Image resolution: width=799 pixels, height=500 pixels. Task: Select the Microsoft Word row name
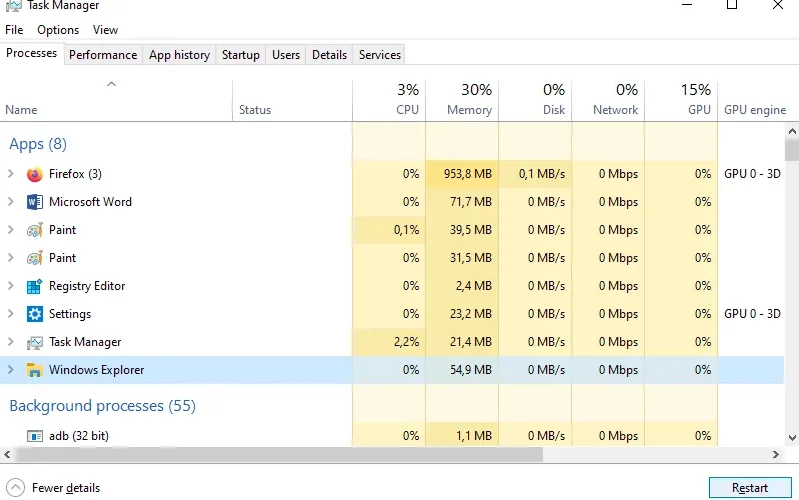coord(90,202)
